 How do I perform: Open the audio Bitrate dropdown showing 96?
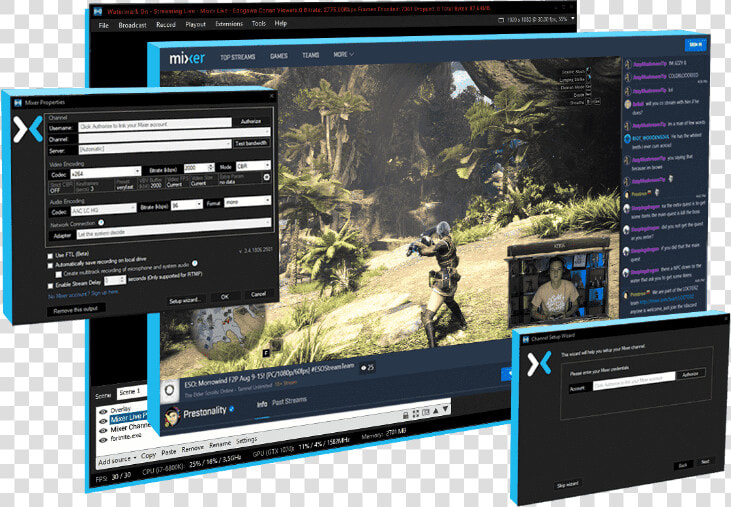tap(186, 205)
